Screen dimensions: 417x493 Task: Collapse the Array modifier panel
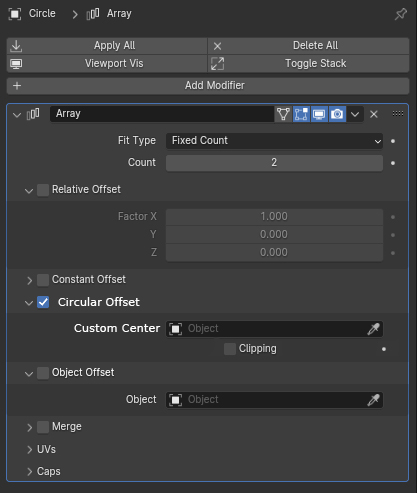pyautogui.click(x=17, y=115)
